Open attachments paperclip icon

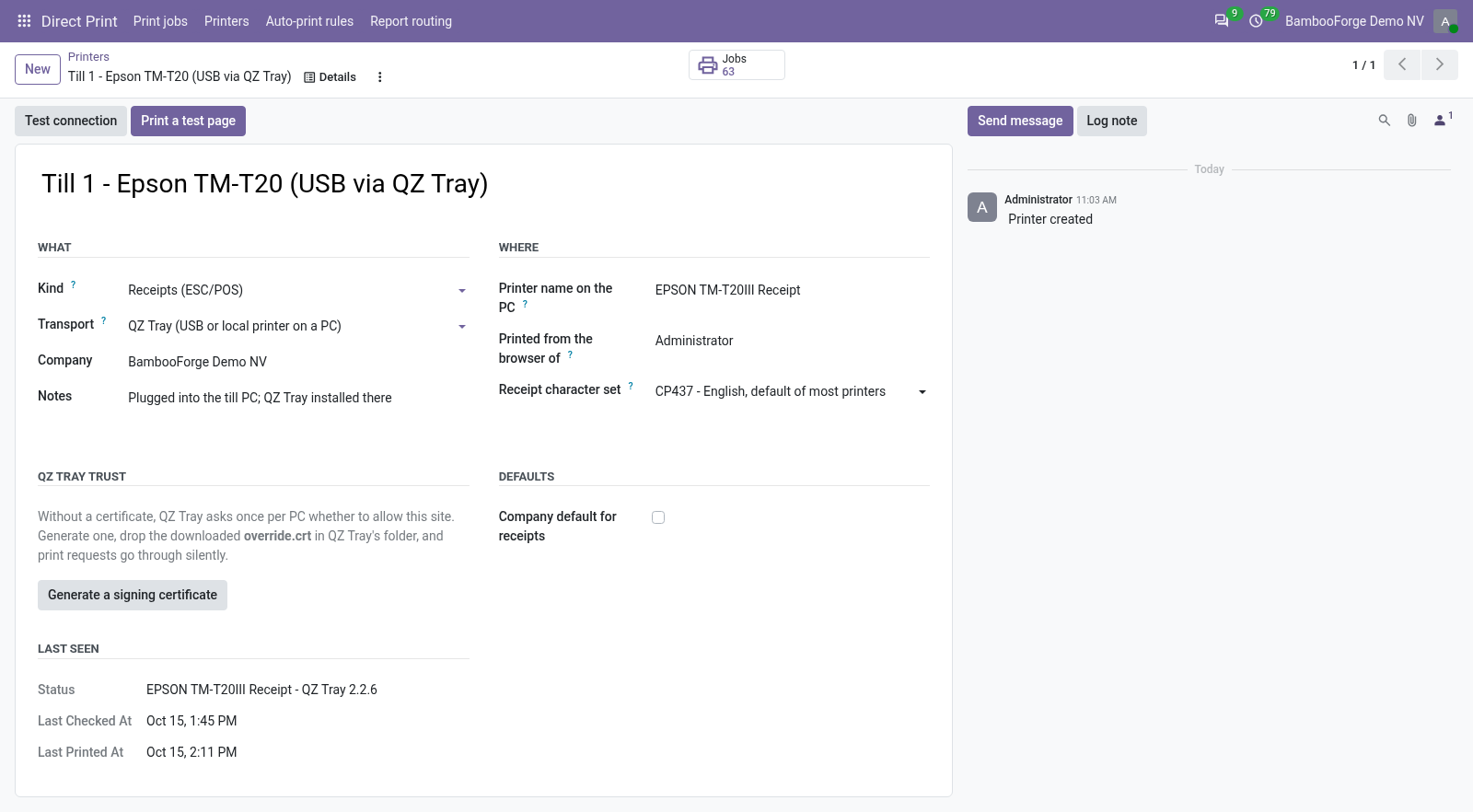(1411, 121)
